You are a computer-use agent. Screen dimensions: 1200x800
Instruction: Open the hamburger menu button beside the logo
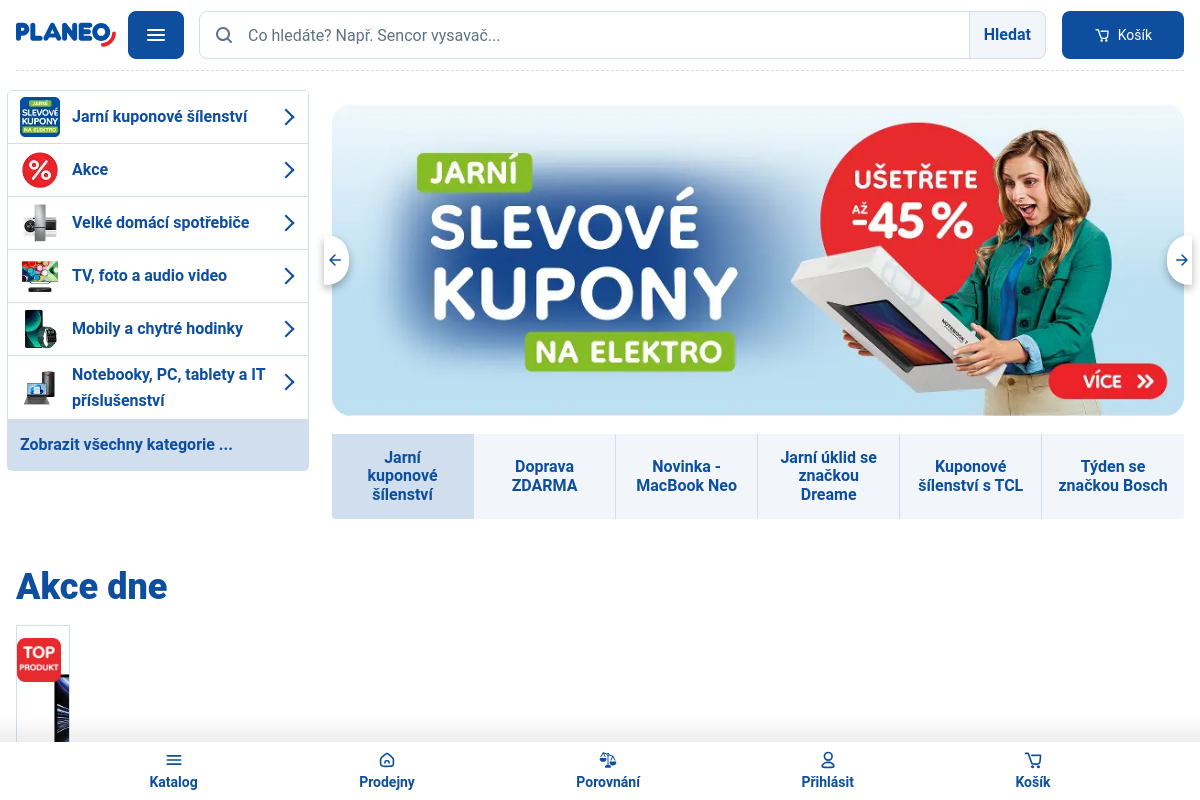(155, 35)
